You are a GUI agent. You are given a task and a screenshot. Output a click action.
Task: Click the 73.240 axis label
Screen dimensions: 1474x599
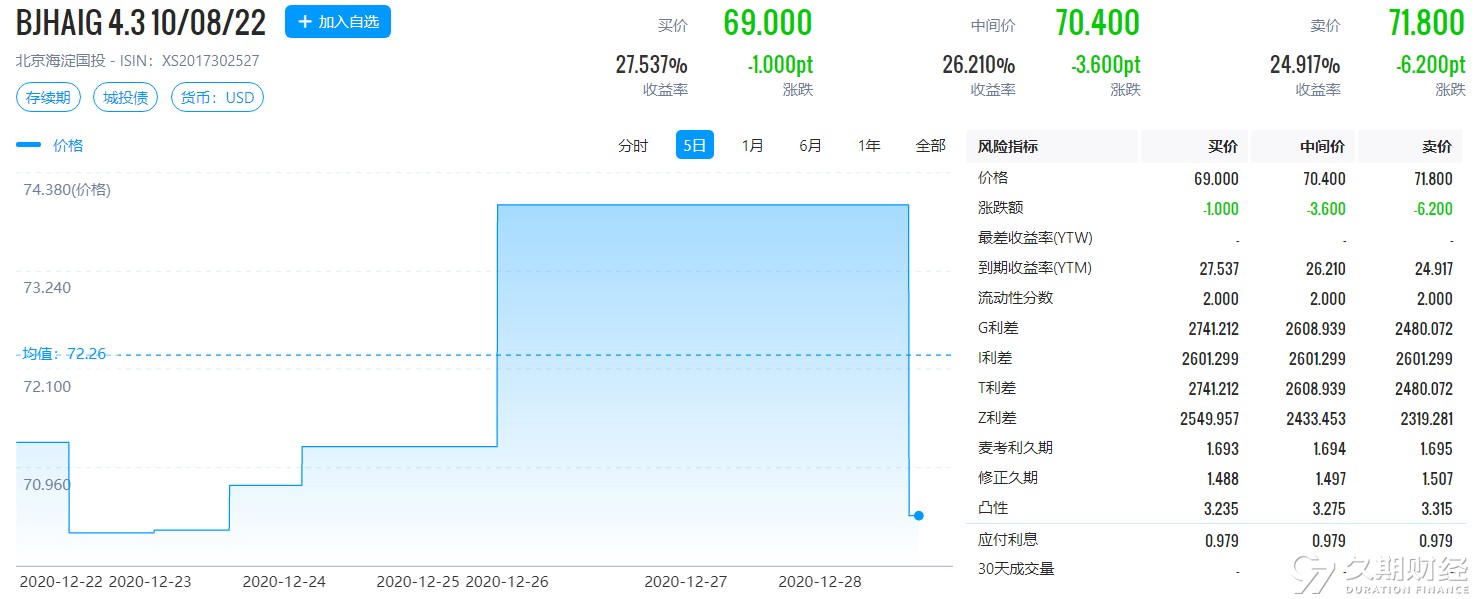pos(47,288)
